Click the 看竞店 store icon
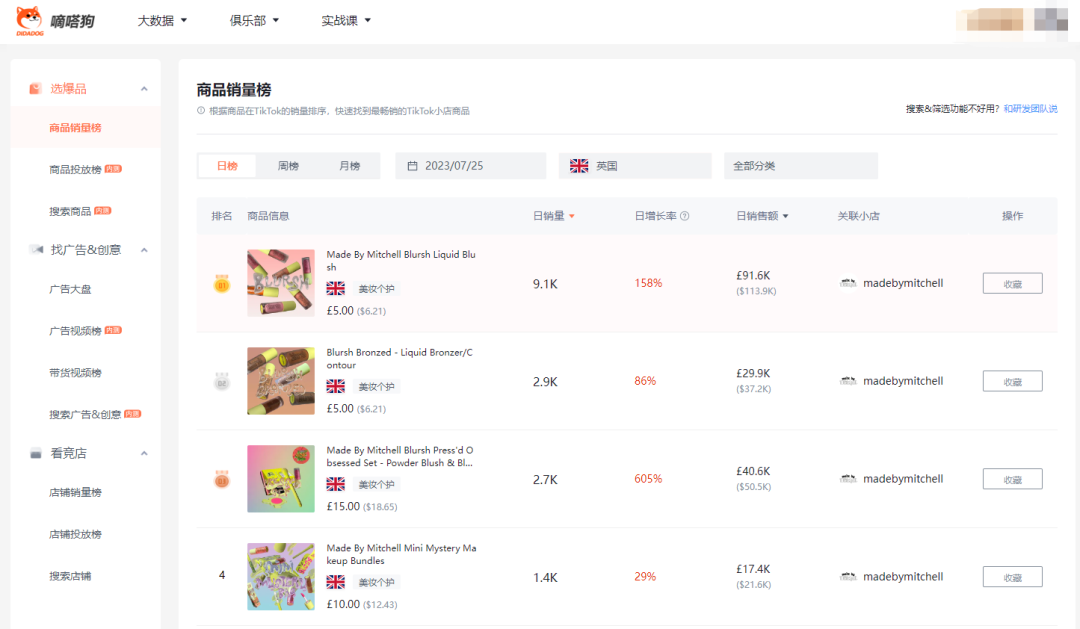The height and width of the screenshot is (629, 1080). pos(36,453)
